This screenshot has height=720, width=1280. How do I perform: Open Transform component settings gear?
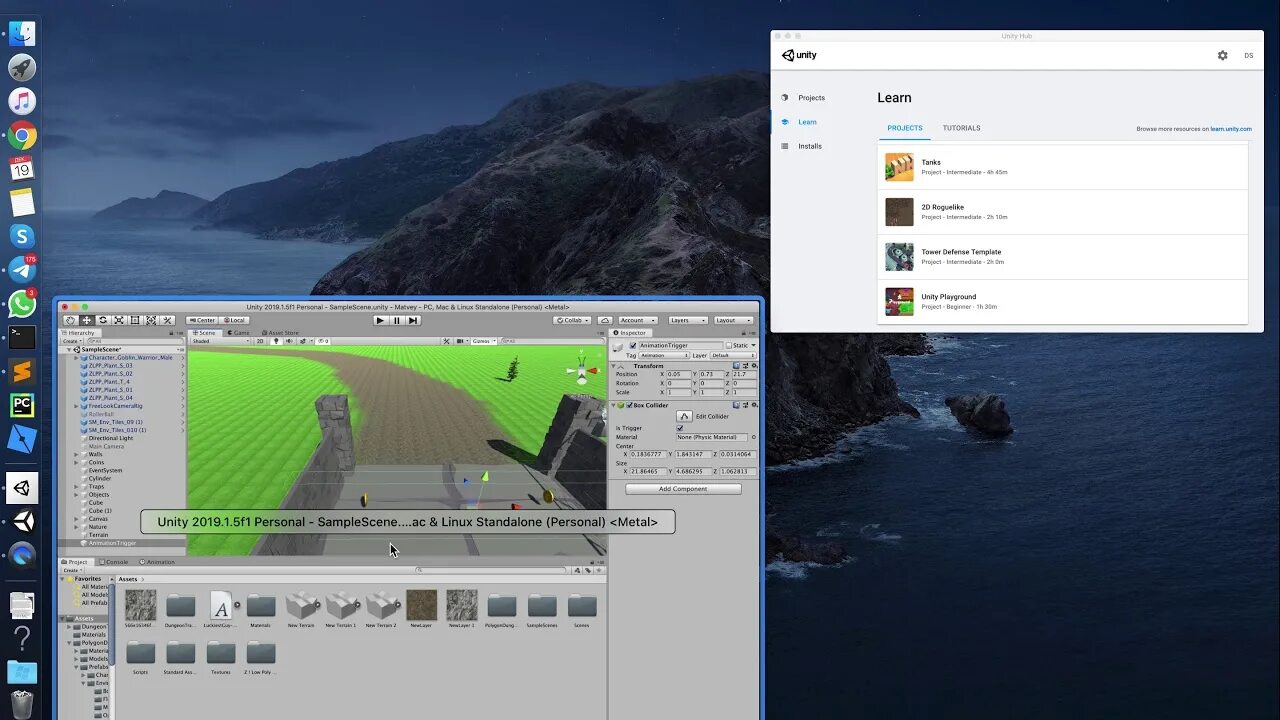click(754, 366)
